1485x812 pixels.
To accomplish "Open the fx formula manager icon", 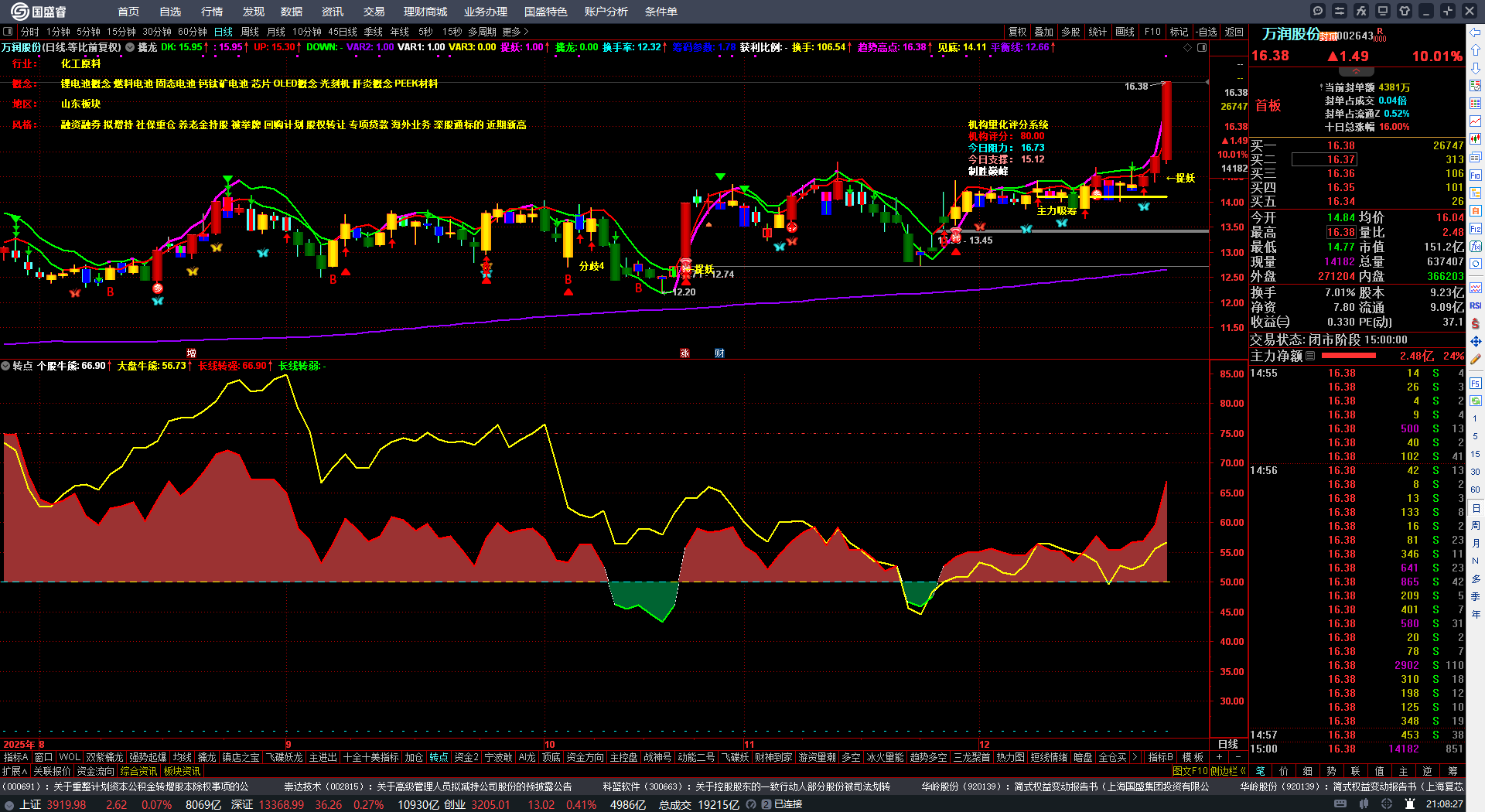I will click(1361, 11).
